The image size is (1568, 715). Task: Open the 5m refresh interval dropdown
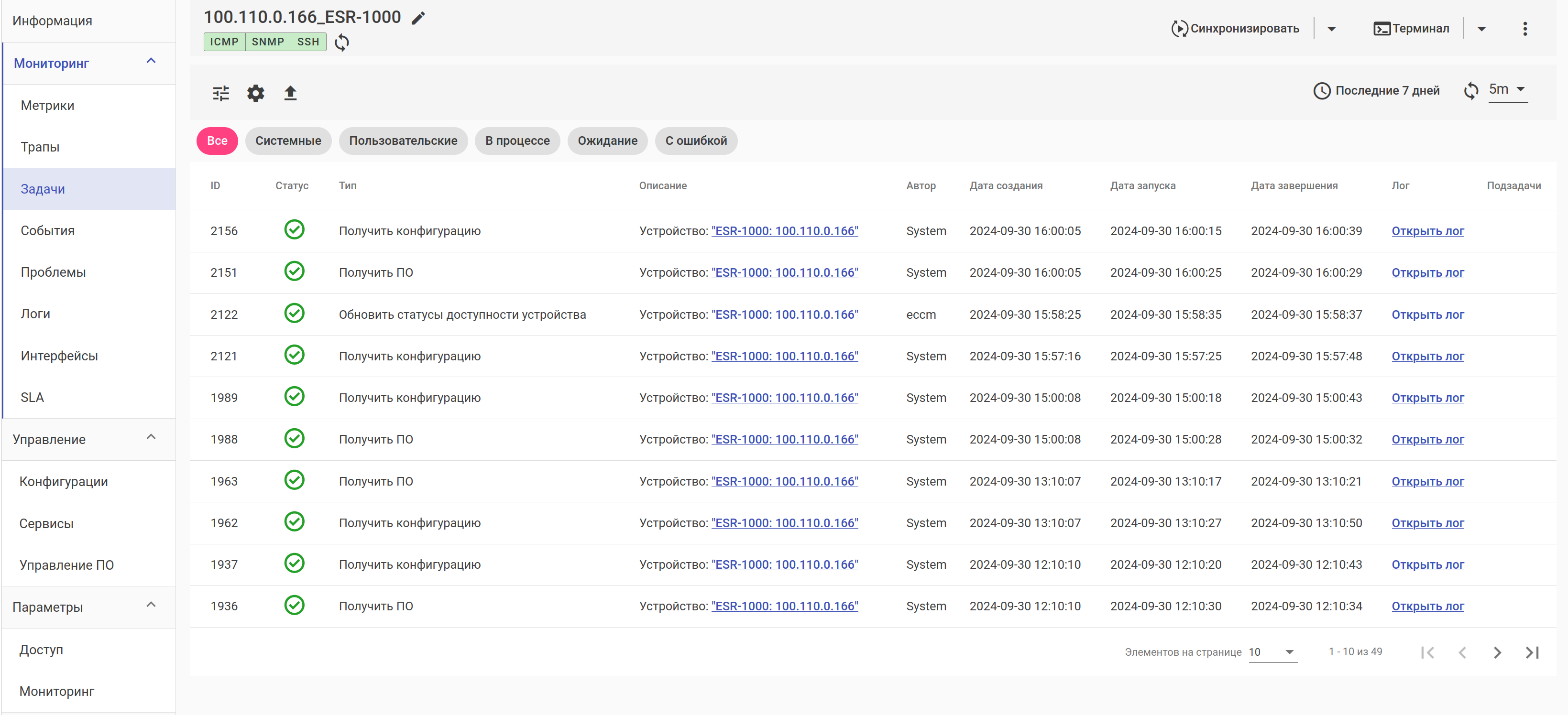1507,89
